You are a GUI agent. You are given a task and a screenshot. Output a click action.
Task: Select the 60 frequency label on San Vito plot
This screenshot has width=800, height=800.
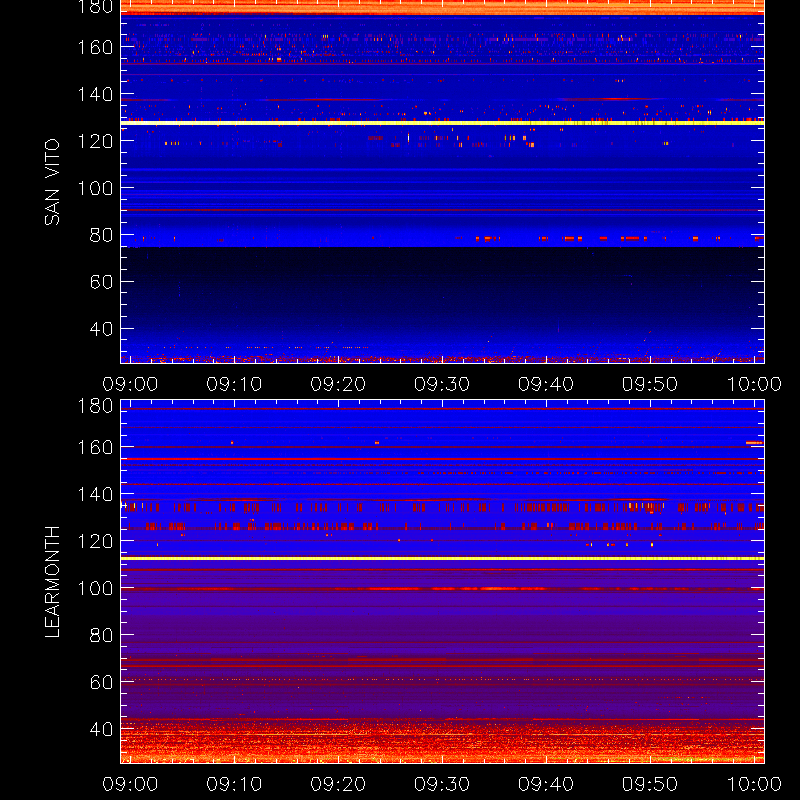(x=101, y=282)
